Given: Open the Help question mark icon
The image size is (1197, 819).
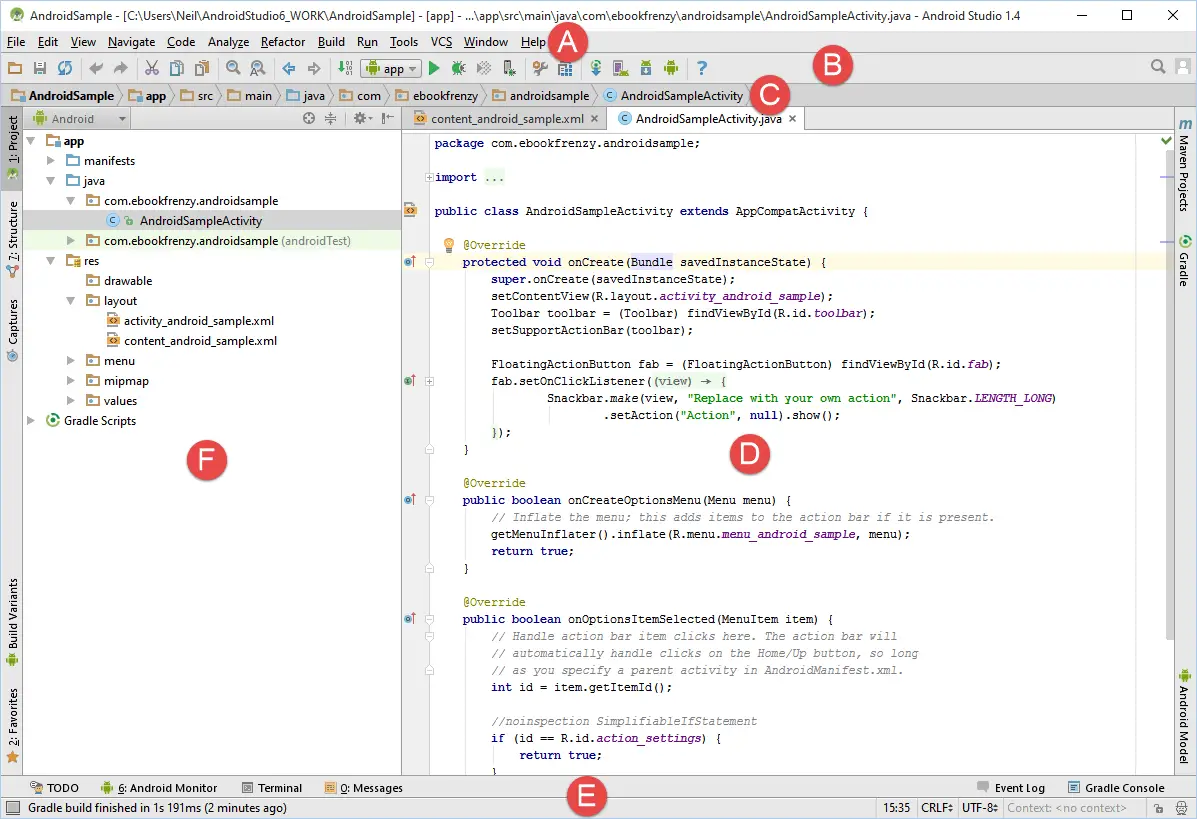Looking at the screenshot, I should [702, 68].
